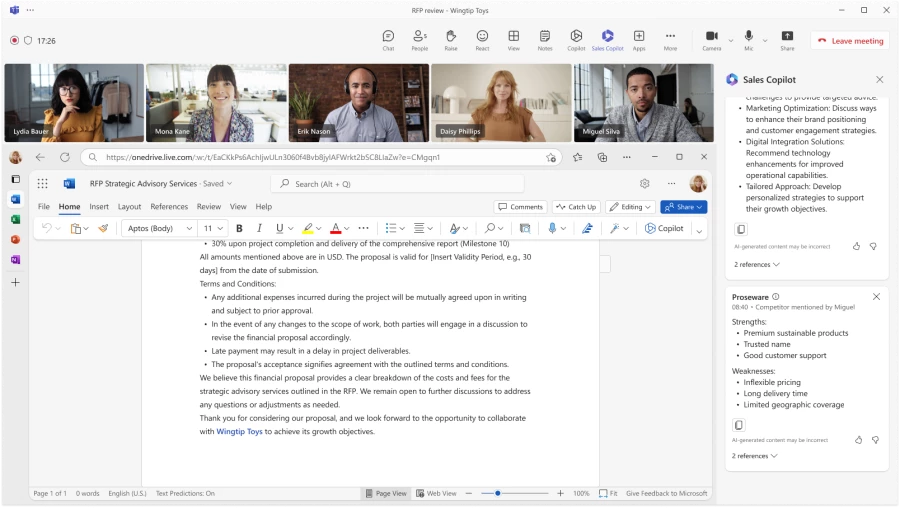Raise your hand in the meeting
The height and width of the screenshot is (508, 900).
[x=451, y=39]
